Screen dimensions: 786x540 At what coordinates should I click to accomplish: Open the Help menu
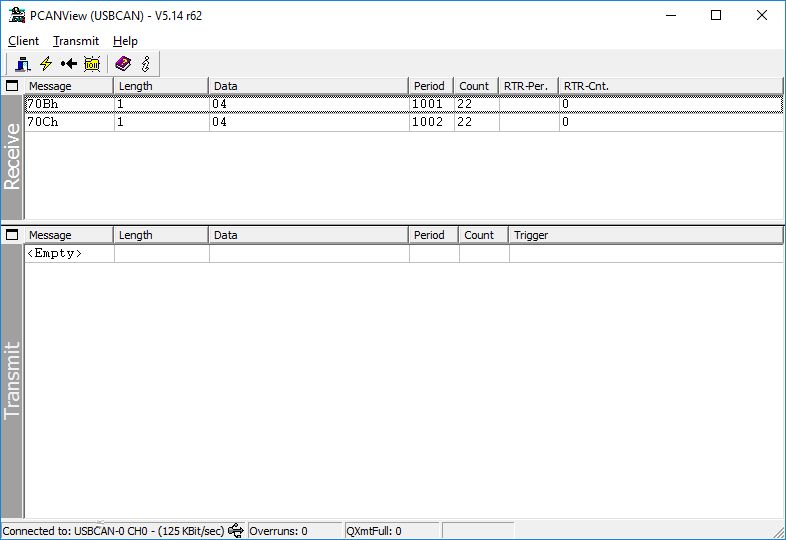pyautogui.click(x=125, y=41)
